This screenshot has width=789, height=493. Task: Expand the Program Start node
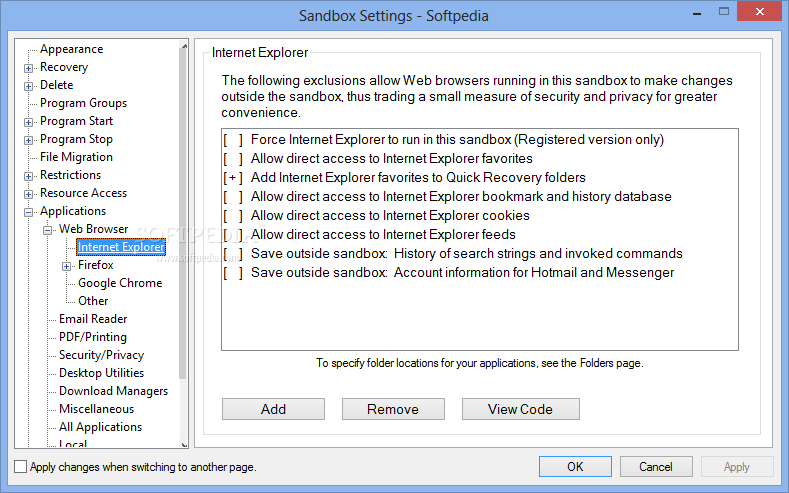point(29,122)
